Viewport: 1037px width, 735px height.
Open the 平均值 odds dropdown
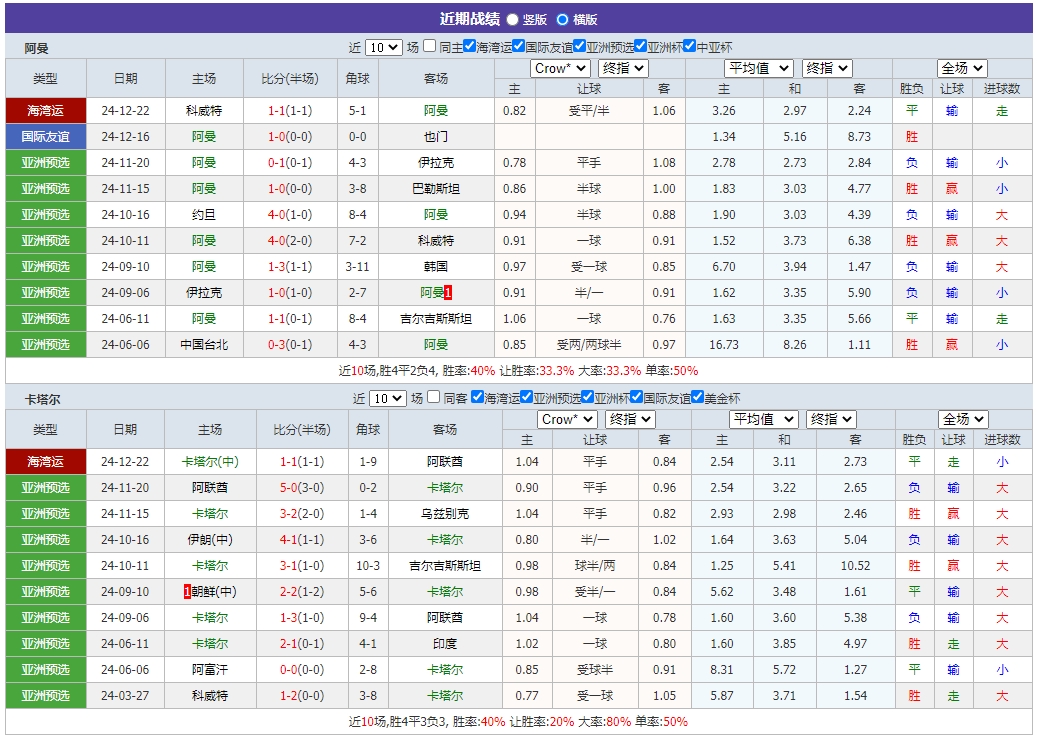(x=757, y=68)
